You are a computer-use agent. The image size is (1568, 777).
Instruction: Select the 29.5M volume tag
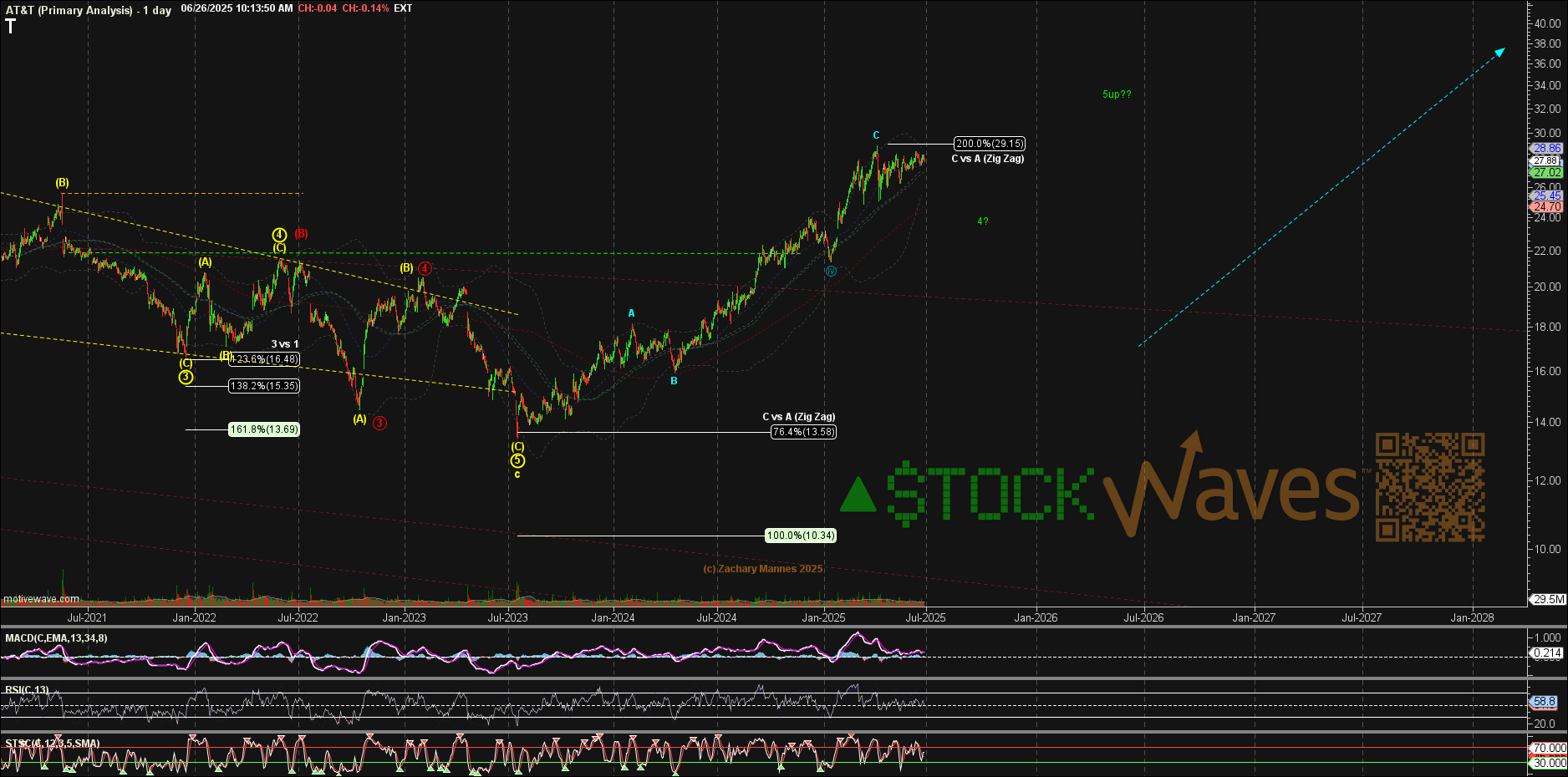[1548, 599]
